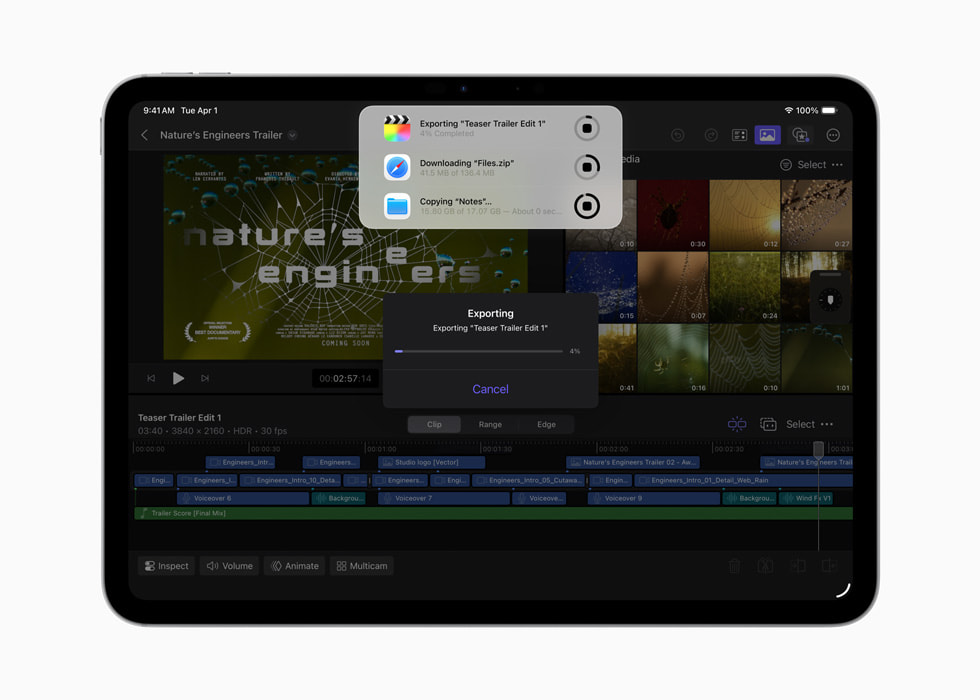Screen dimensions: 980x700
Task: Cancel the Teaser Trailer export
Action: (490, 389)
